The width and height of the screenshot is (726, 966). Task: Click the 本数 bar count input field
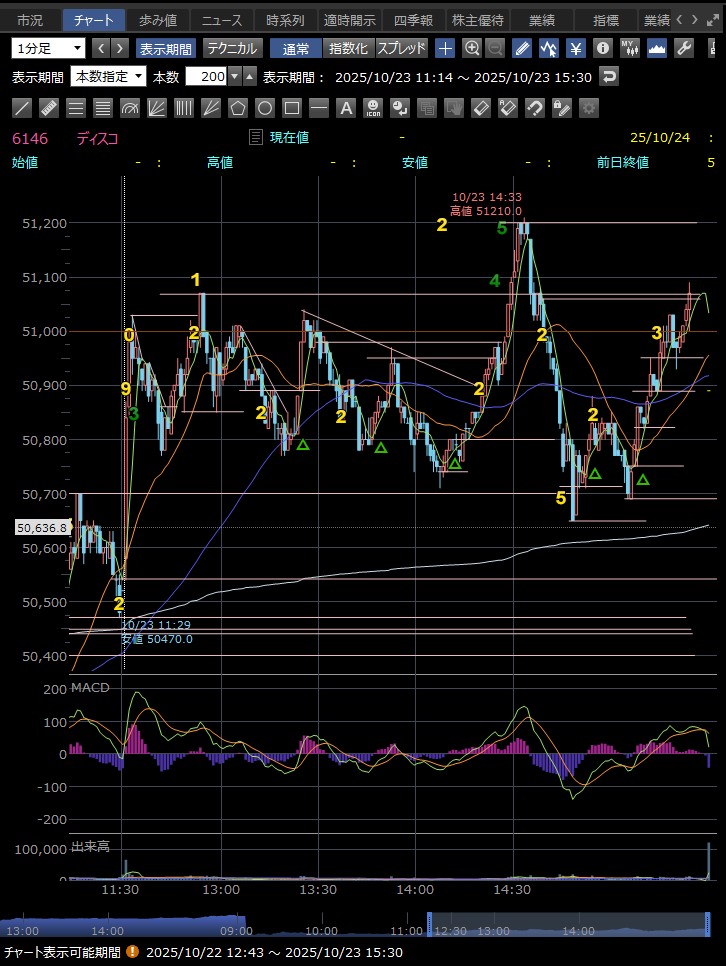(x=210, y=77)
